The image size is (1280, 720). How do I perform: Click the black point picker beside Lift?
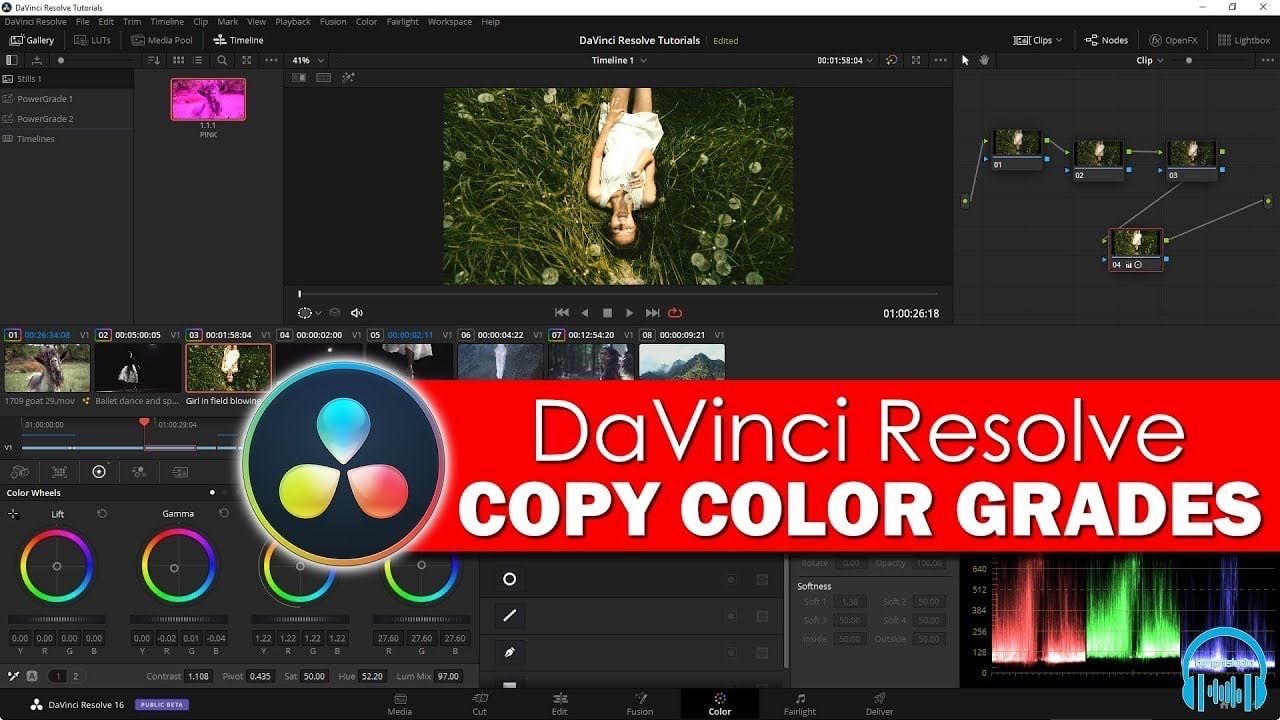click(x=13, y=514)
